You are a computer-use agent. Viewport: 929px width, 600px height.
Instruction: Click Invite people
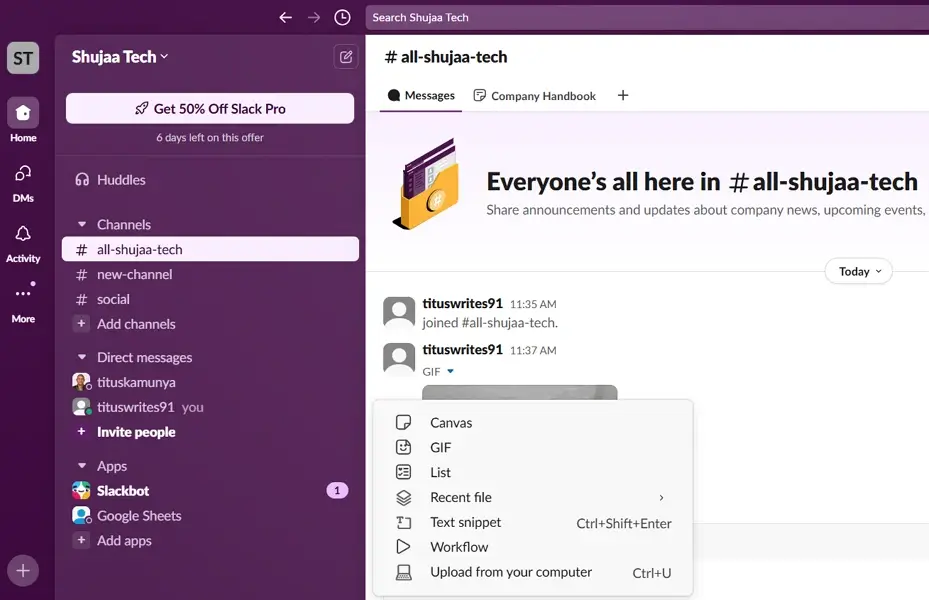coord(210,432)
